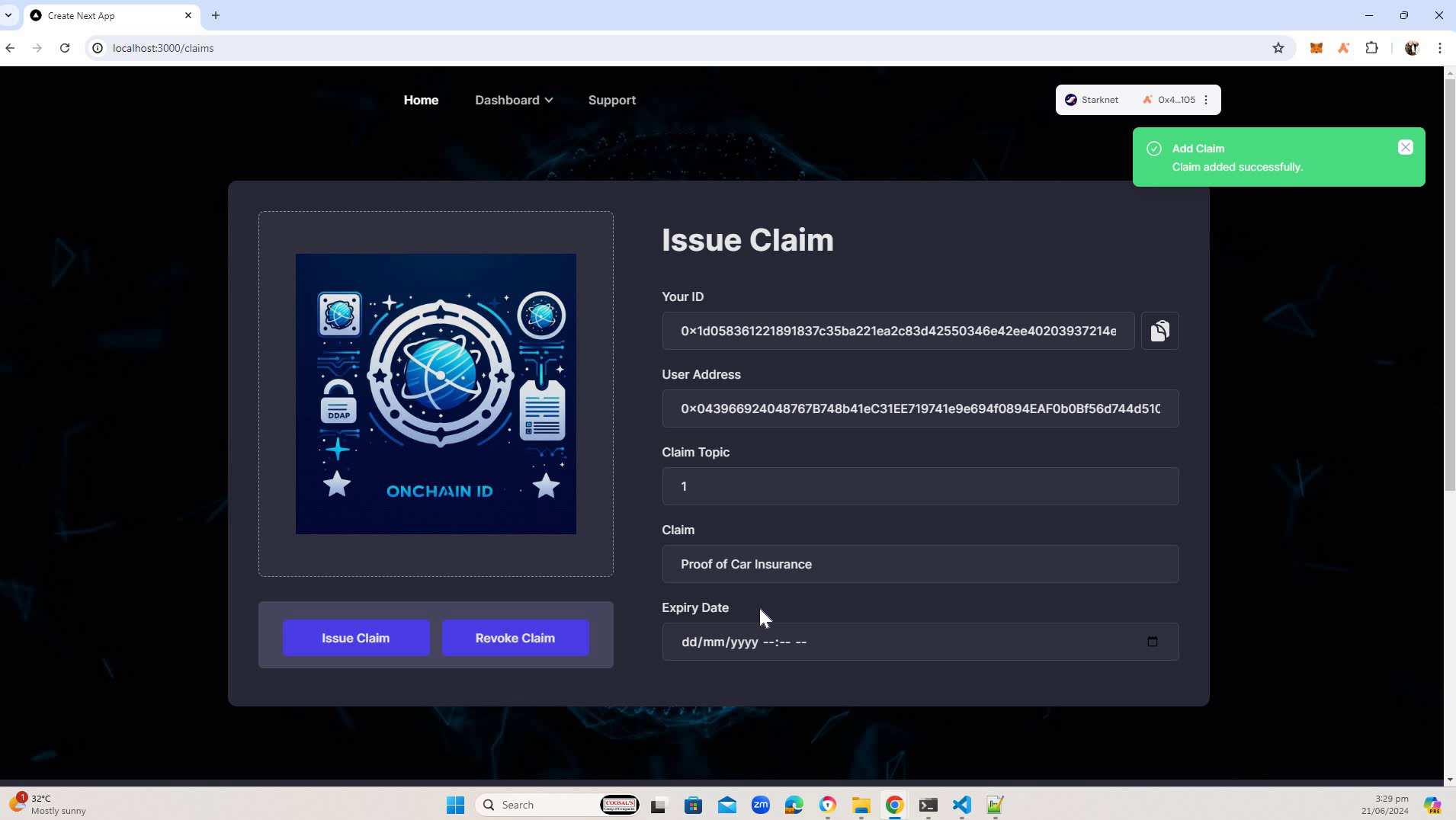Click the OnChain ID logo image
The image size is (1456, 820).
click(436, 394)
